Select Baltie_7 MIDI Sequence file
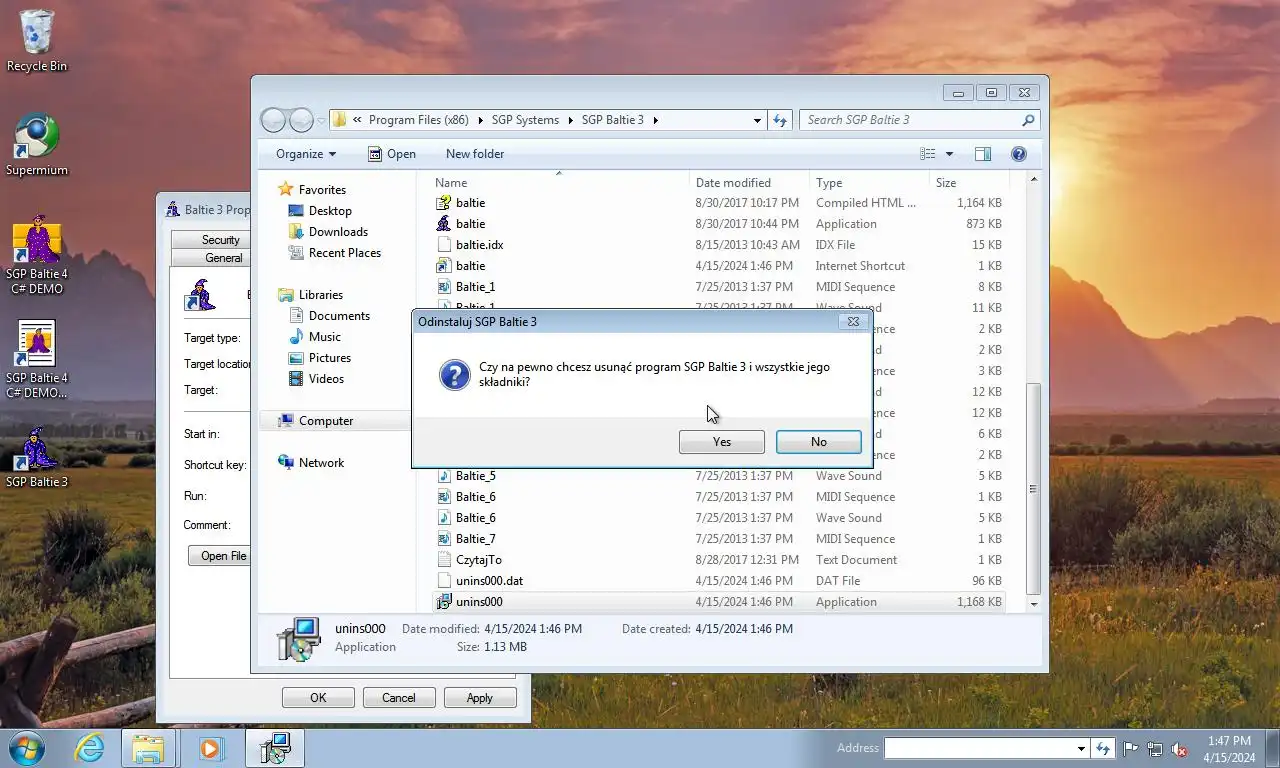Viewport: 1280px width, 768px height. pos(718,539)
